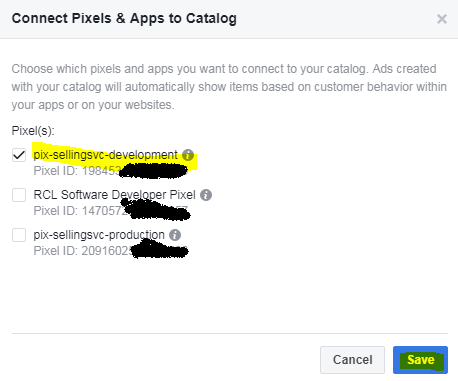Click the catalog description paragraph text
The width and height of the screenshot is (458, 381).
click(x=229, y=87)
